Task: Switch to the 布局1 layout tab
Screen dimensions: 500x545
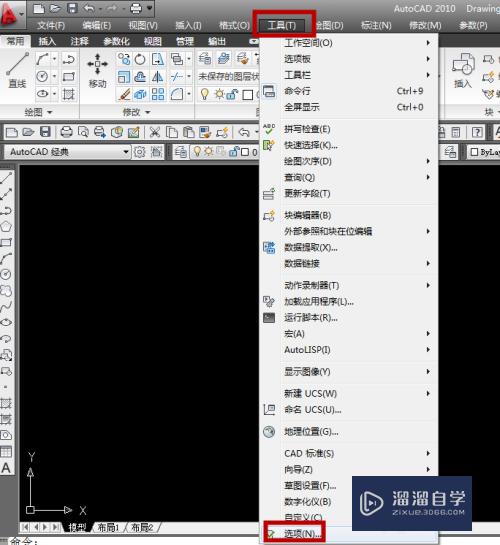Action: click(x=108, y=528)
